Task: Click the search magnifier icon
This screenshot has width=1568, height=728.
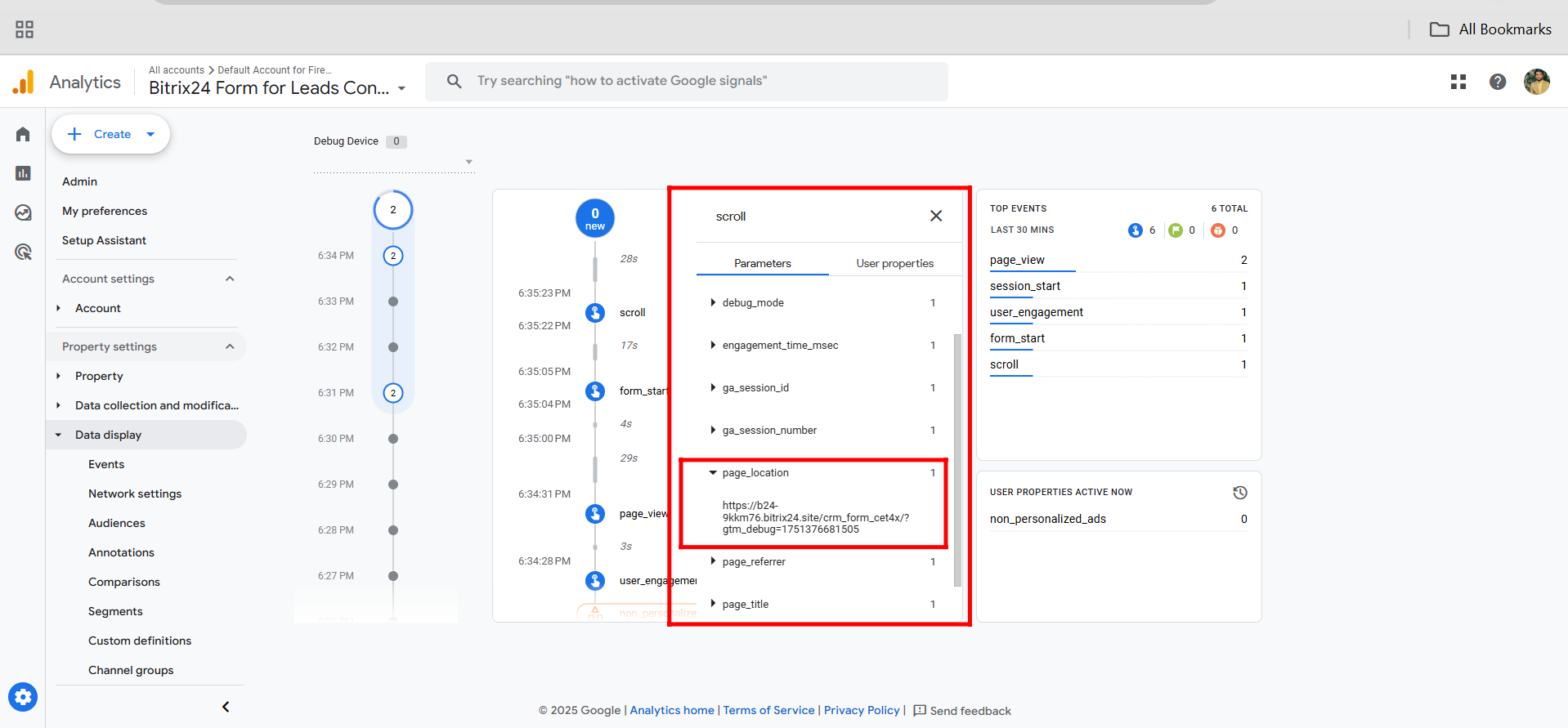Action: 455,81
